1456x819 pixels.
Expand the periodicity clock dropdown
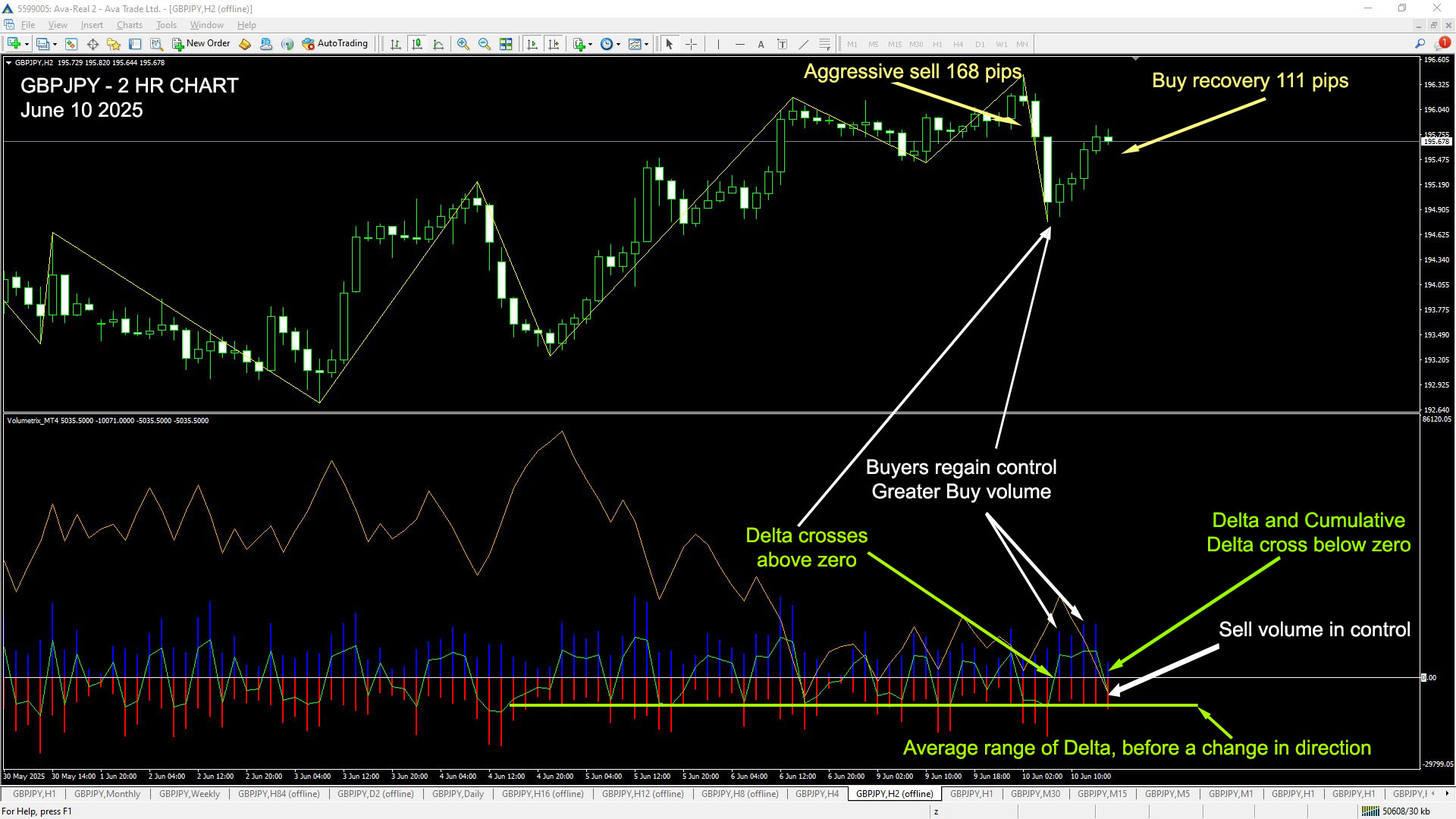[x=618, y=44]
